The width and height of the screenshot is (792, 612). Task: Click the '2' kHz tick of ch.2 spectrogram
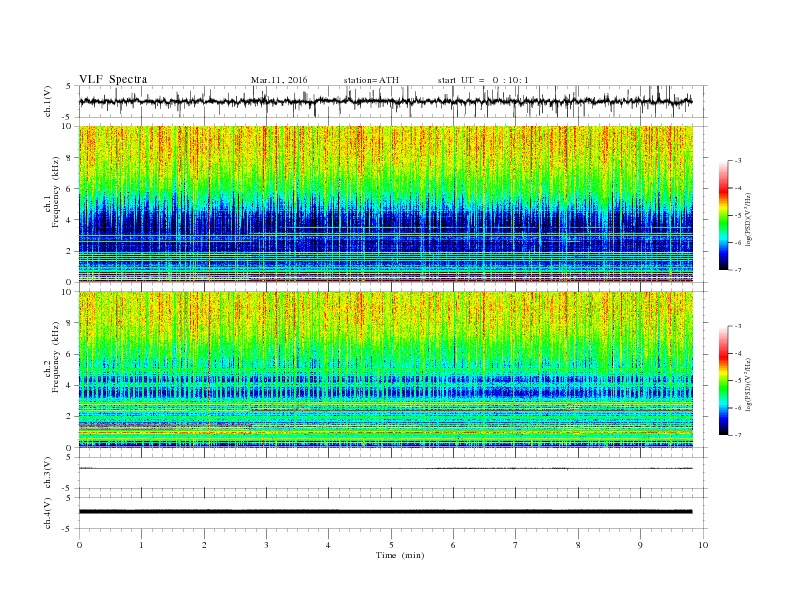[70, 417]
